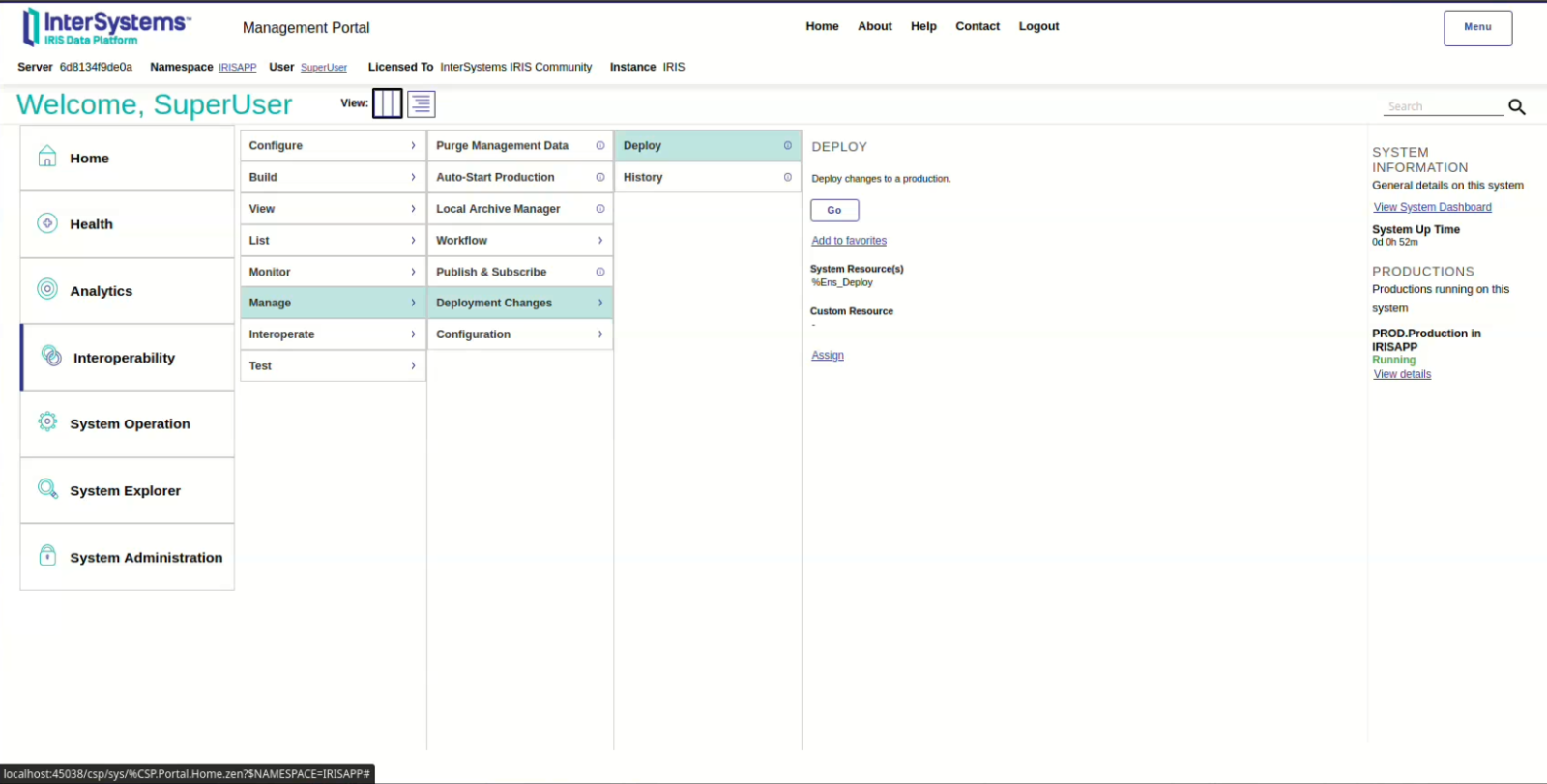Switch to the columns view layout
Viewport: 1547px width, 784px height.
[387, 103]
